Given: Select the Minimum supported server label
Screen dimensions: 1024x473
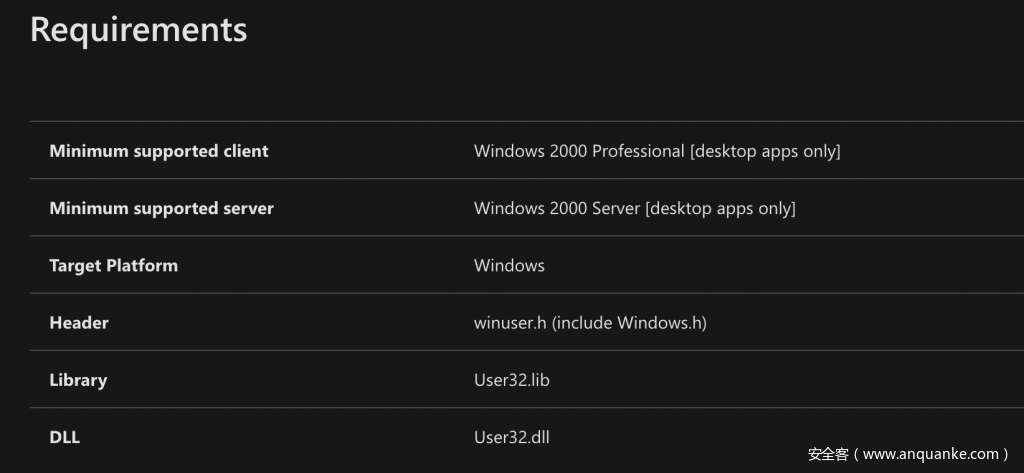Looking at the screenshot, I should pyautogui.click(x=161, y=208).
